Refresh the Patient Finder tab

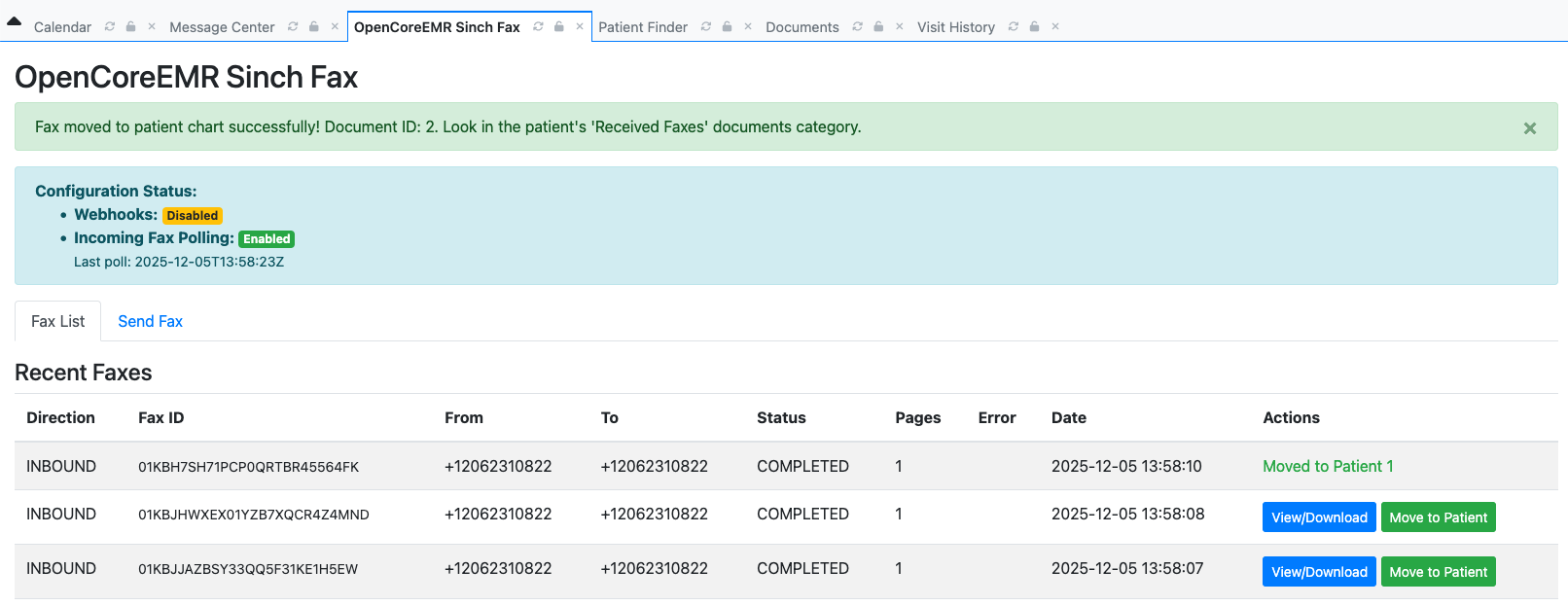706,26
